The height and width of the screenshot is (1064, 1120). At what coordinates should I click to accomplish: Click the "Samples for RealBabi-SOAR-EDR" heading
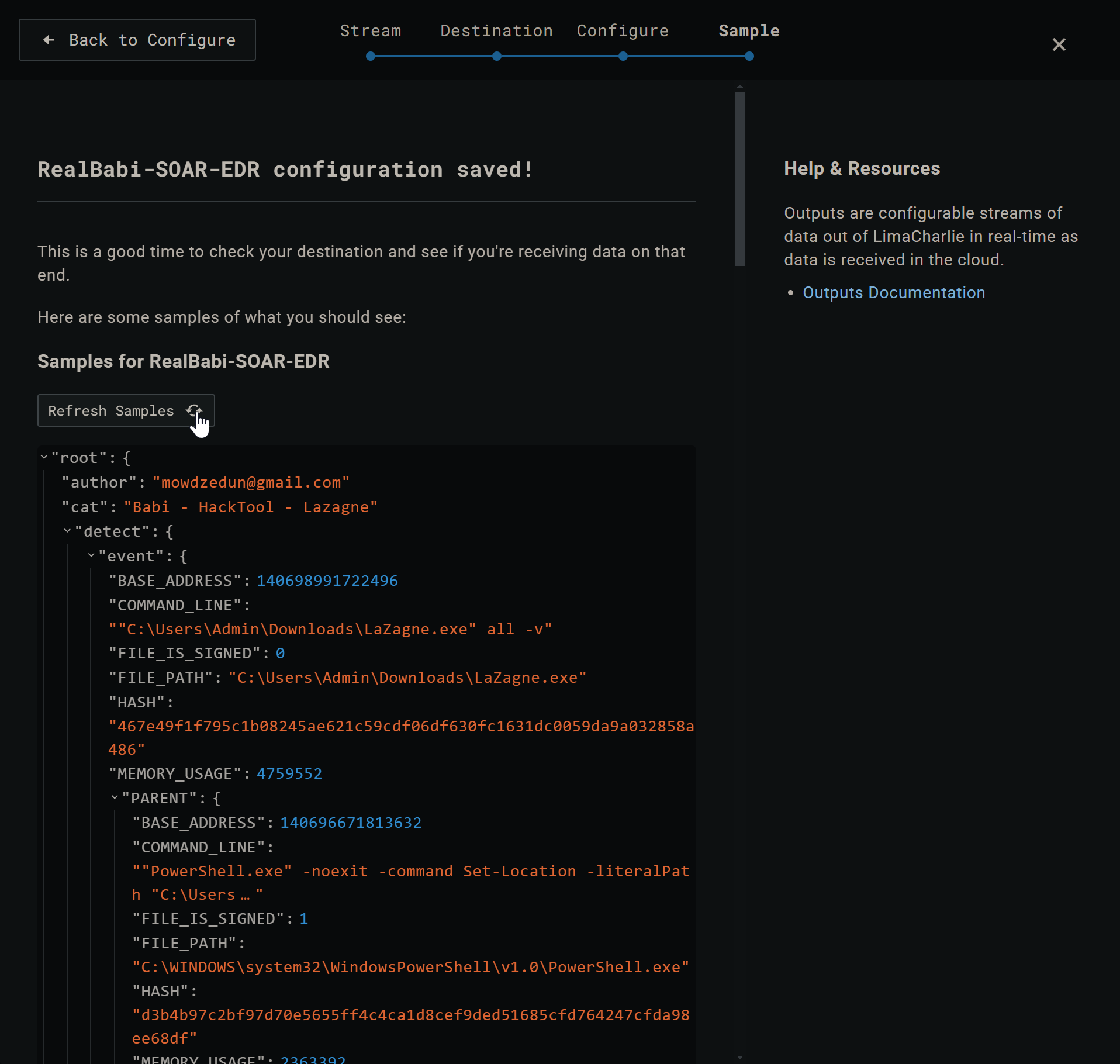tap(184, 361)
